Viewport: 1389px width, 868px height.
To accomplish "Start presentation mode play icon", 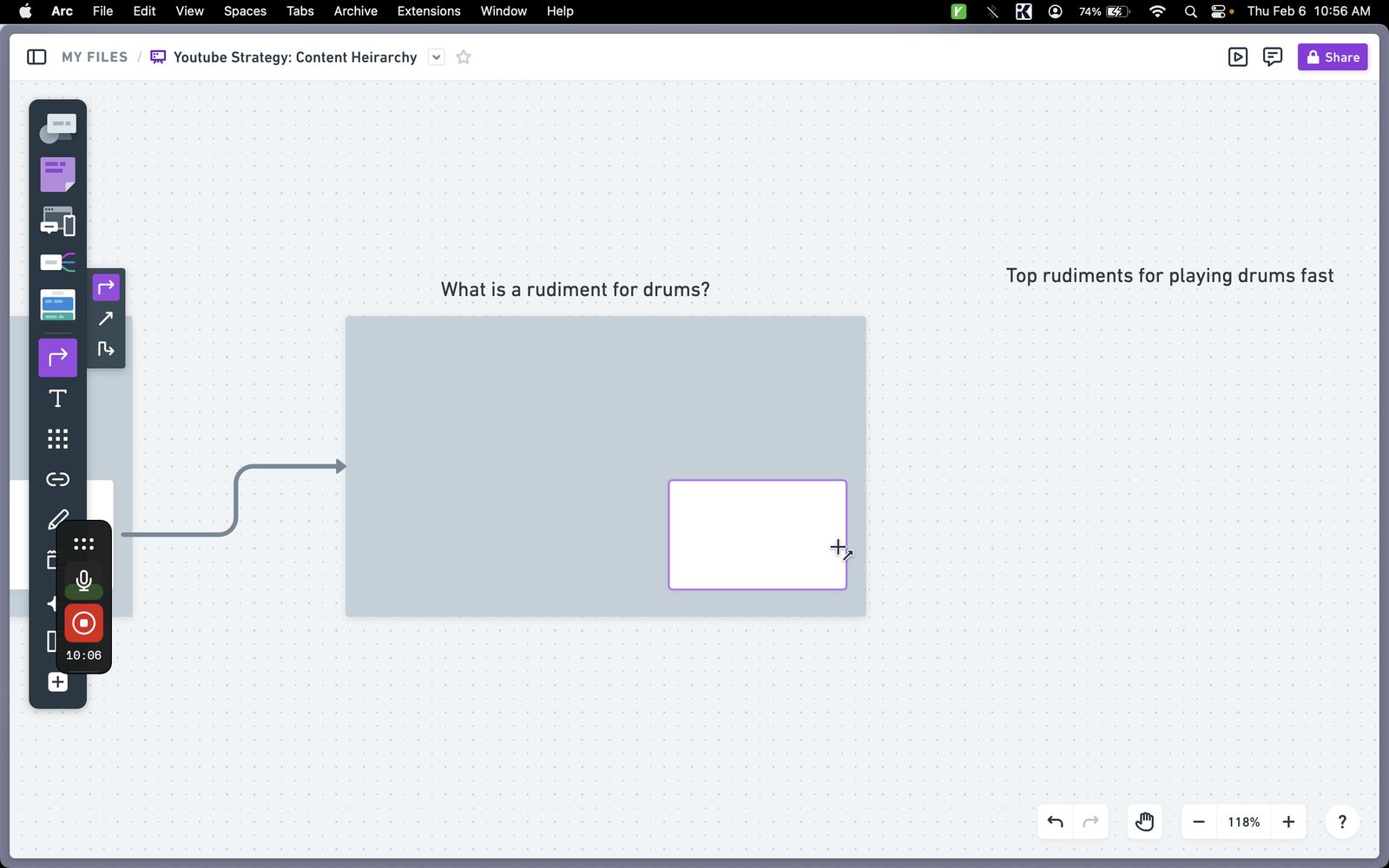I will click(x=1238, y=57).
